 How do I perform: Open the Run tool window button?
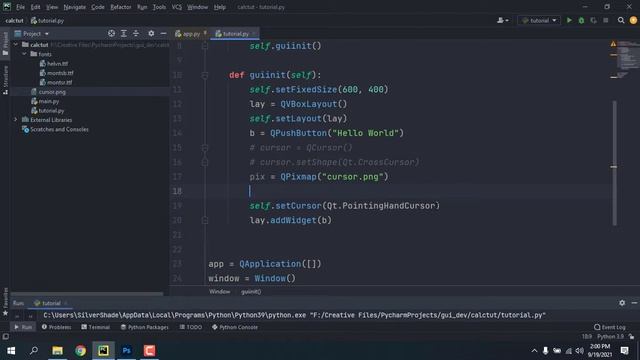point(23,327)
